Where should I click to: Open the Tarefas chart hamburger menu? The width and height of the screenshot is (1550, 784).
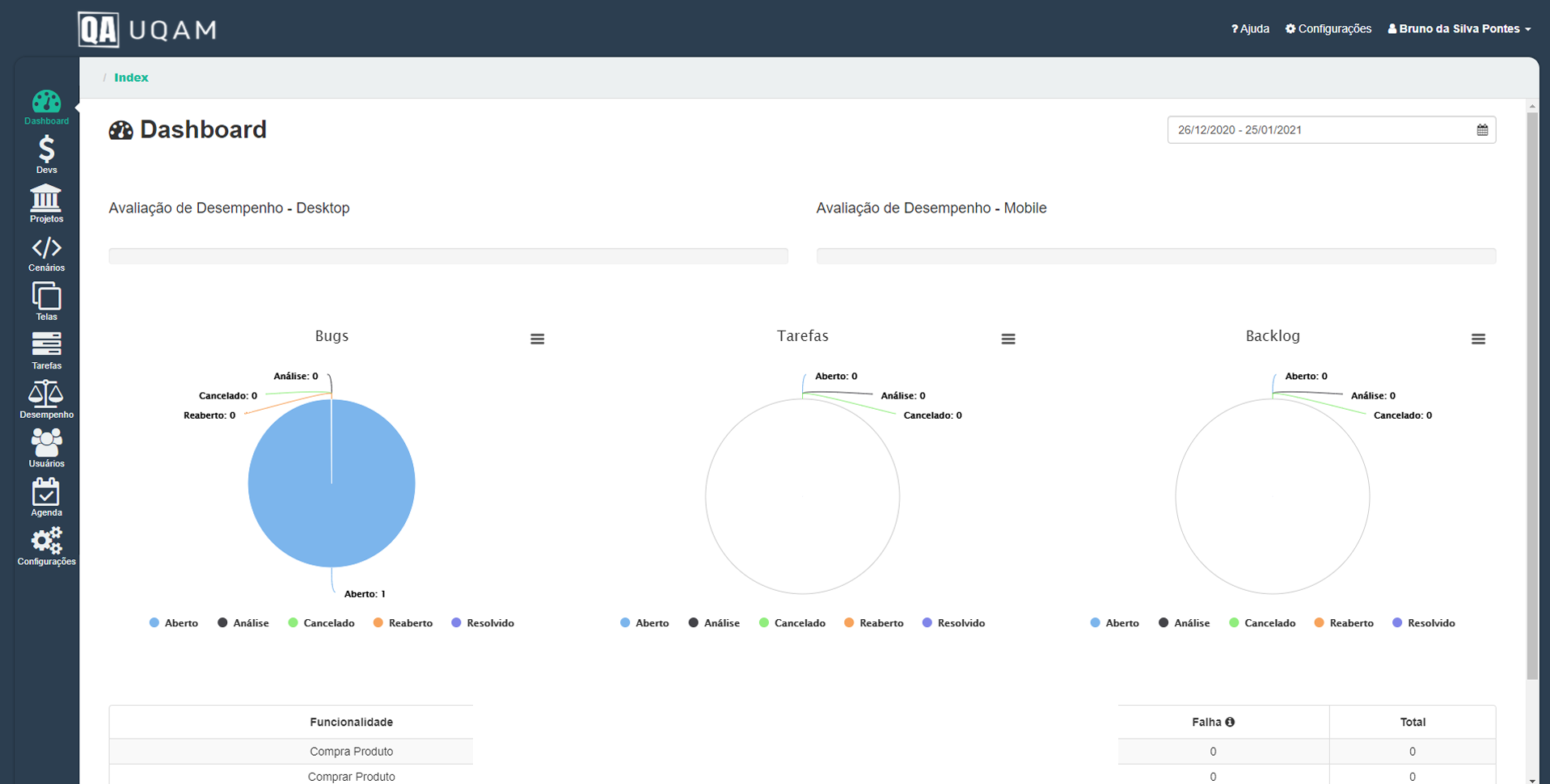pyautogui.click(x=1007, y=339)
